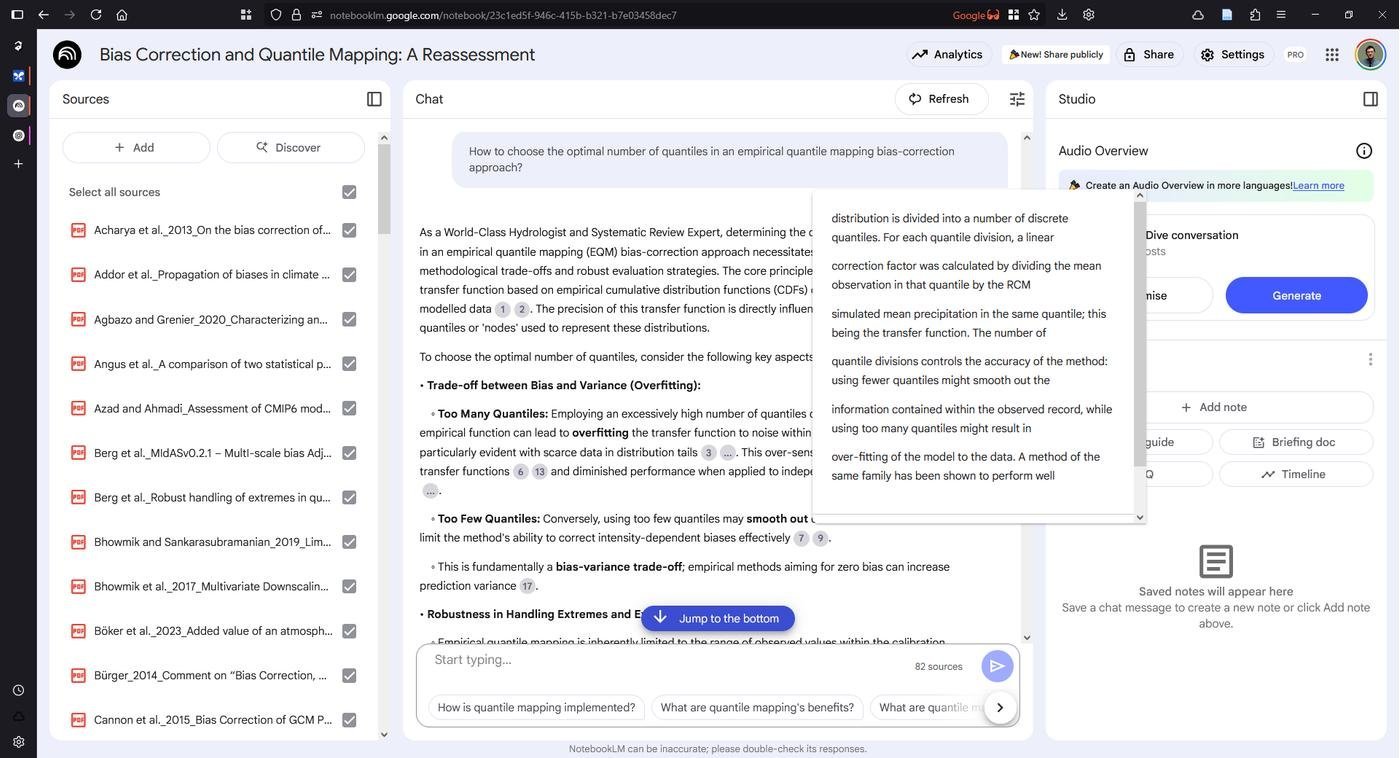Viewport: 1400px width, 758px height.
Task: Uncheck Agbazo and Grenier 2020 source
Action: 349,319
